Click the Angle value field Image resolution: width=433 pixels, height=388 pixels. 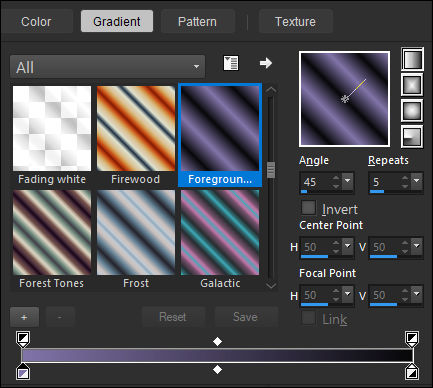[316, 182]
